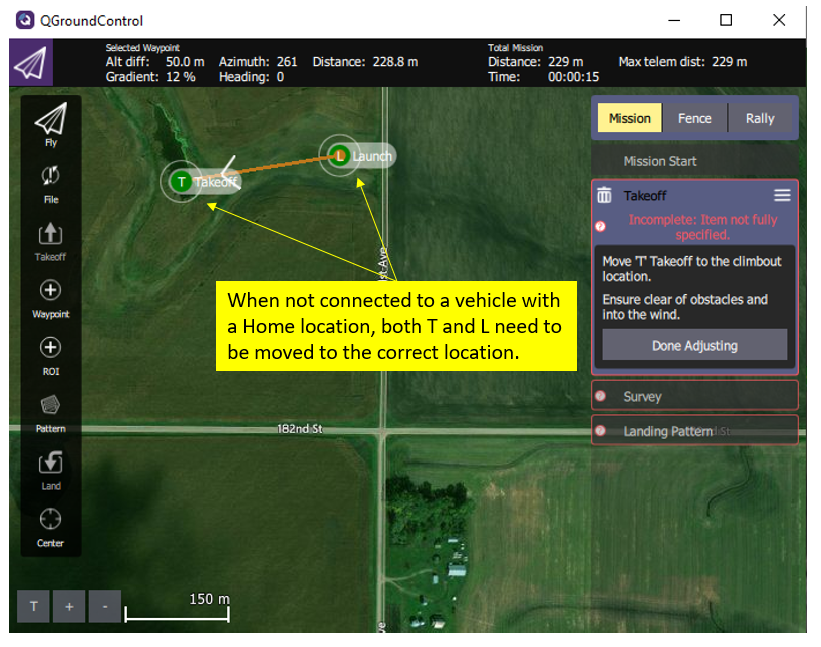Zoom in with the plus button
The width and height of the screenshot is (821, 647).
click(x=68, y=606)
